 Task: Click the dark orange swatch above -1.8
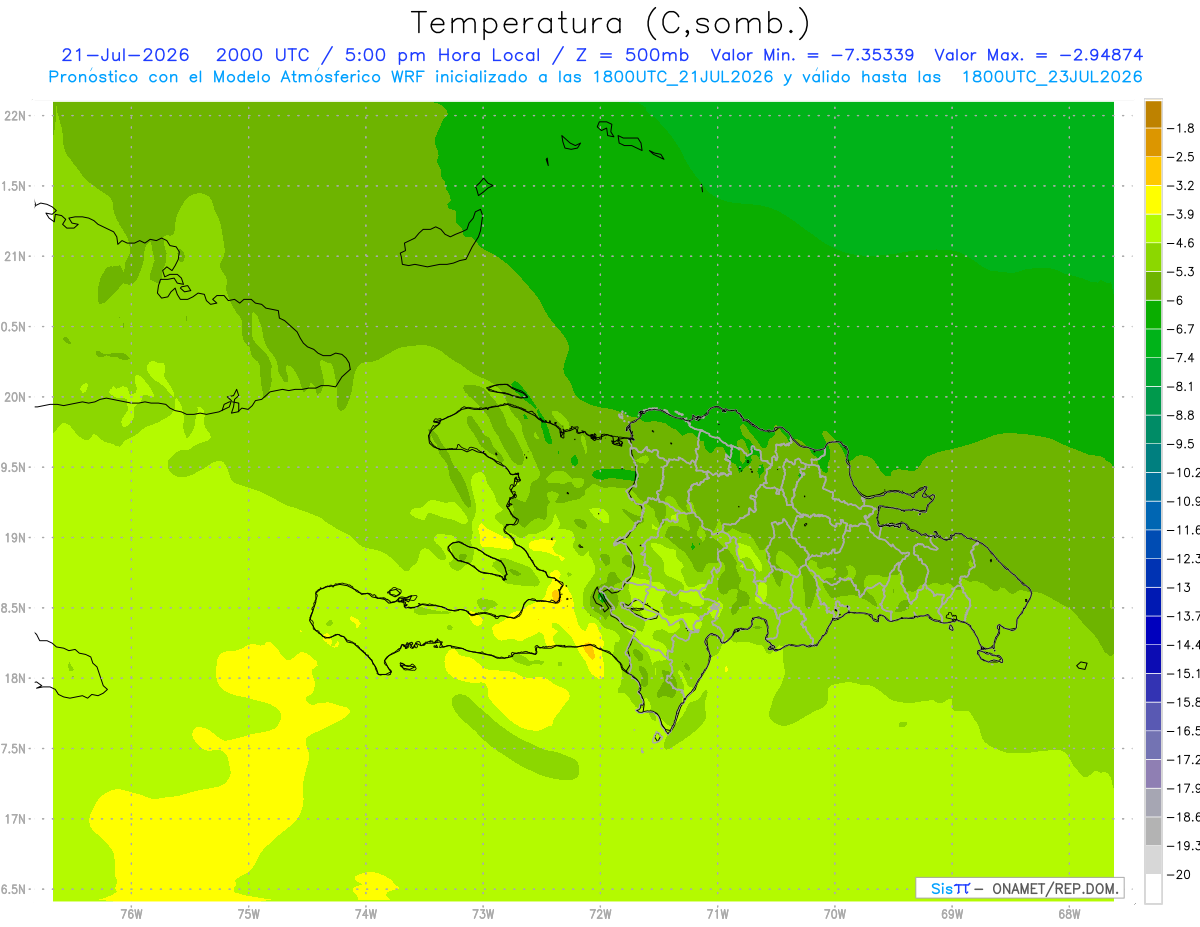(1153, 114)
